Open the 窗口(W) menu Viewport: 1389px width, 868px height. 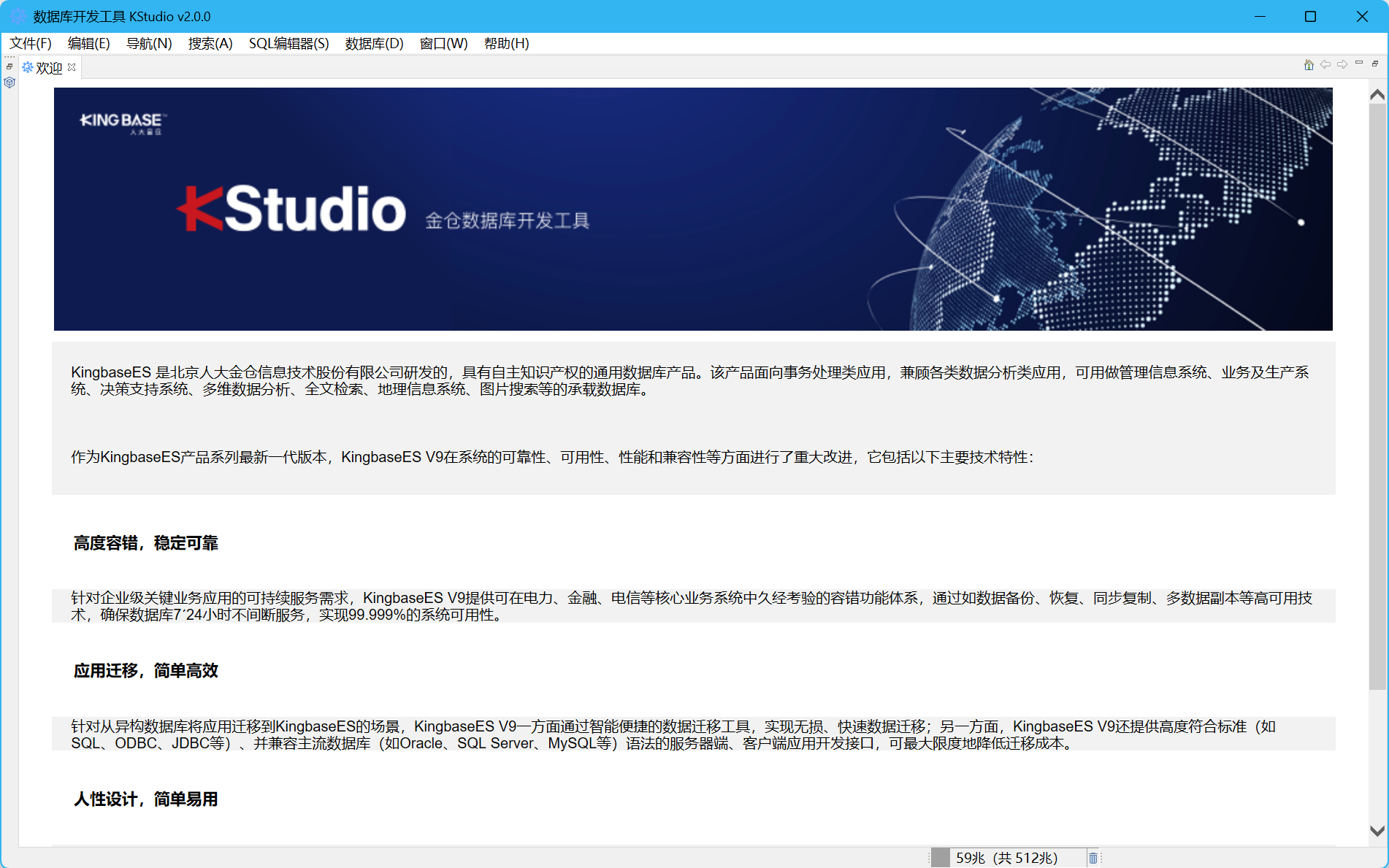coord(444,44)
